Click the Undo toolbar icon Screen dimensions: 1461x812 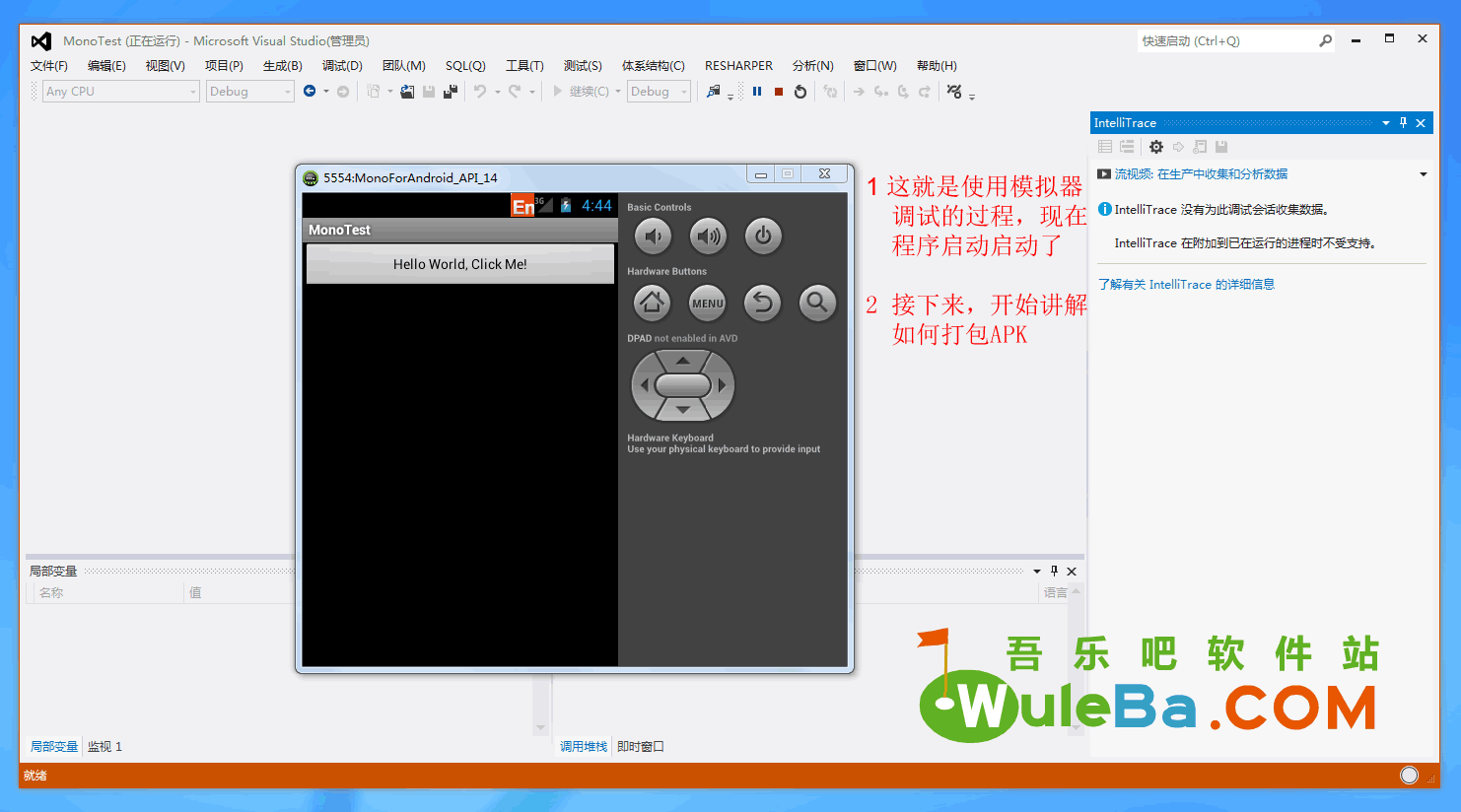pyautogui.click(x=480, y=92)
